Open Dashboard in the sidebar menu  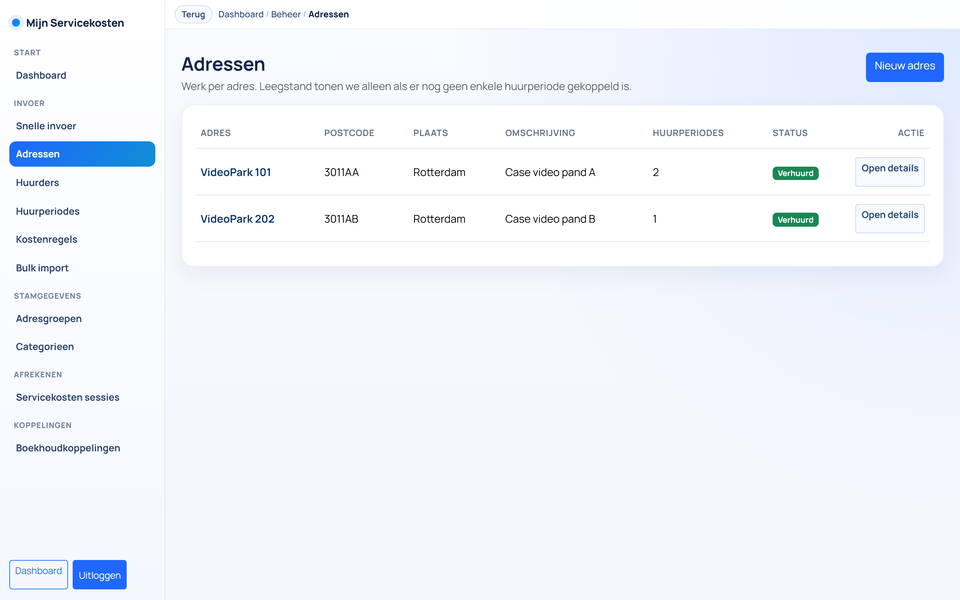pos(41,76)
